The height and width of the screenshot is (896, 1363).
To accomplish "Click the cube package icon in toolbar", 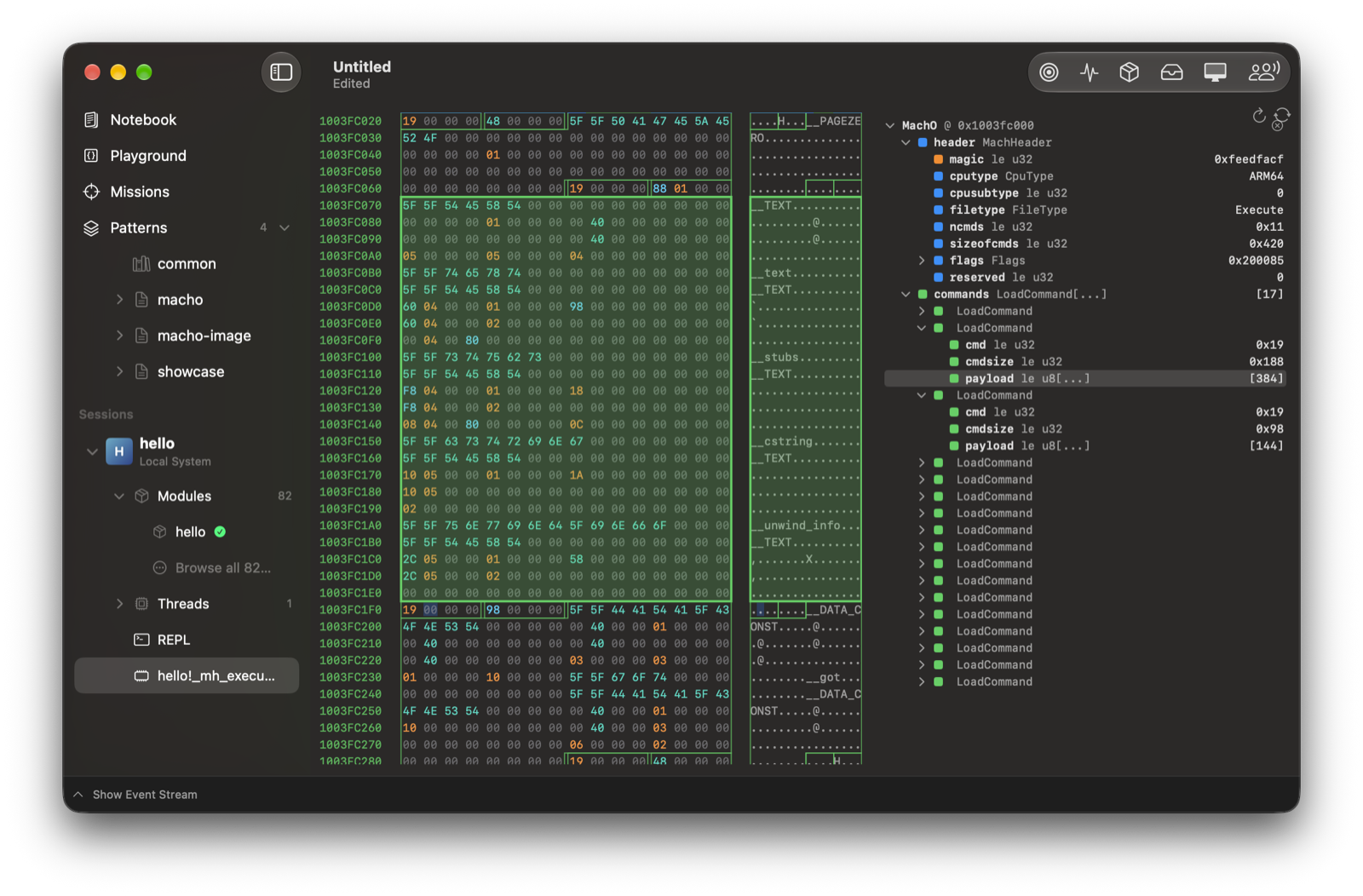I will pos(1130,72).
